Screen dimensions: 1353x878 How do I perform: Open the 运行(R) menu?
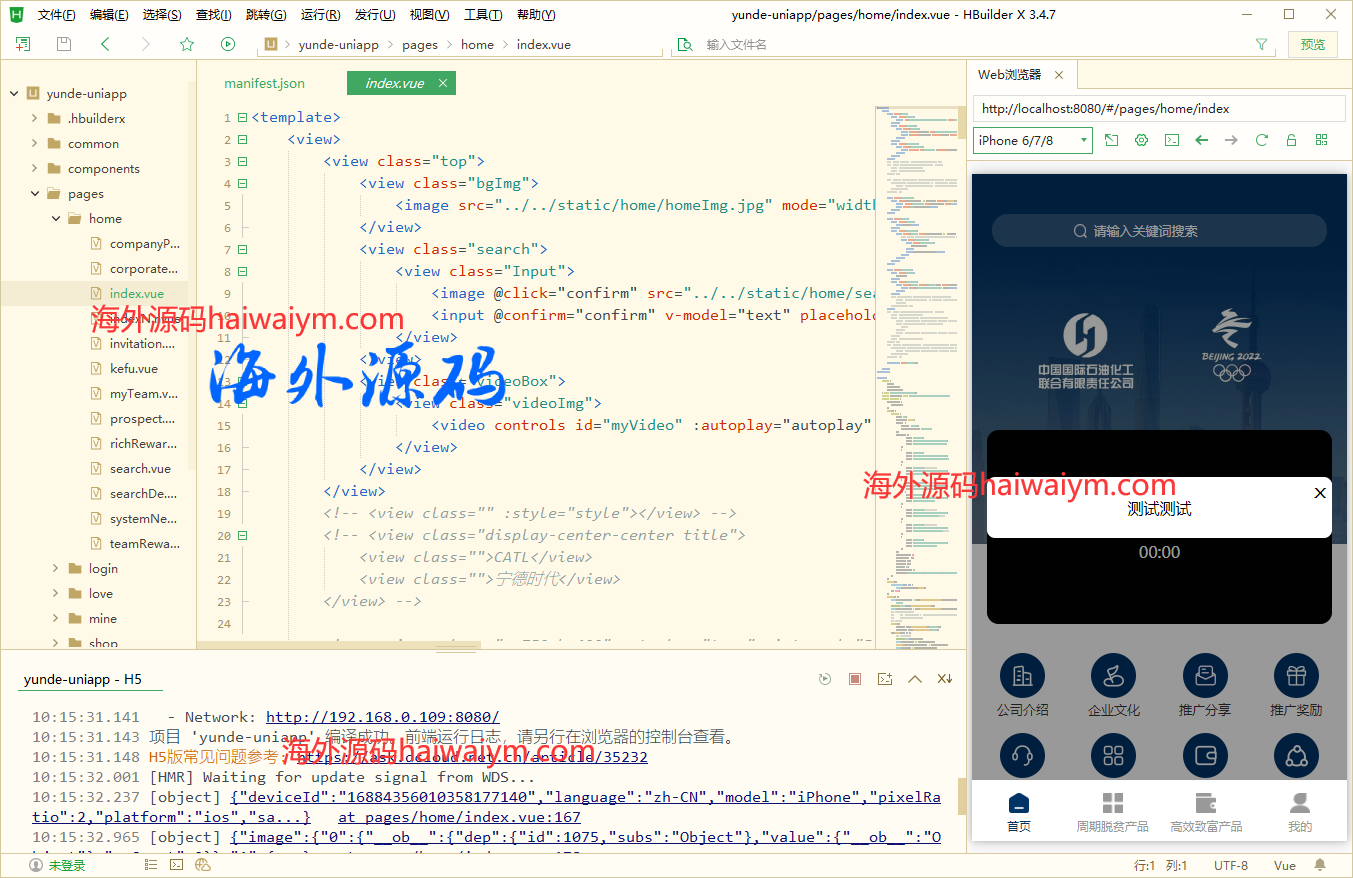click(x=320, y=15)
